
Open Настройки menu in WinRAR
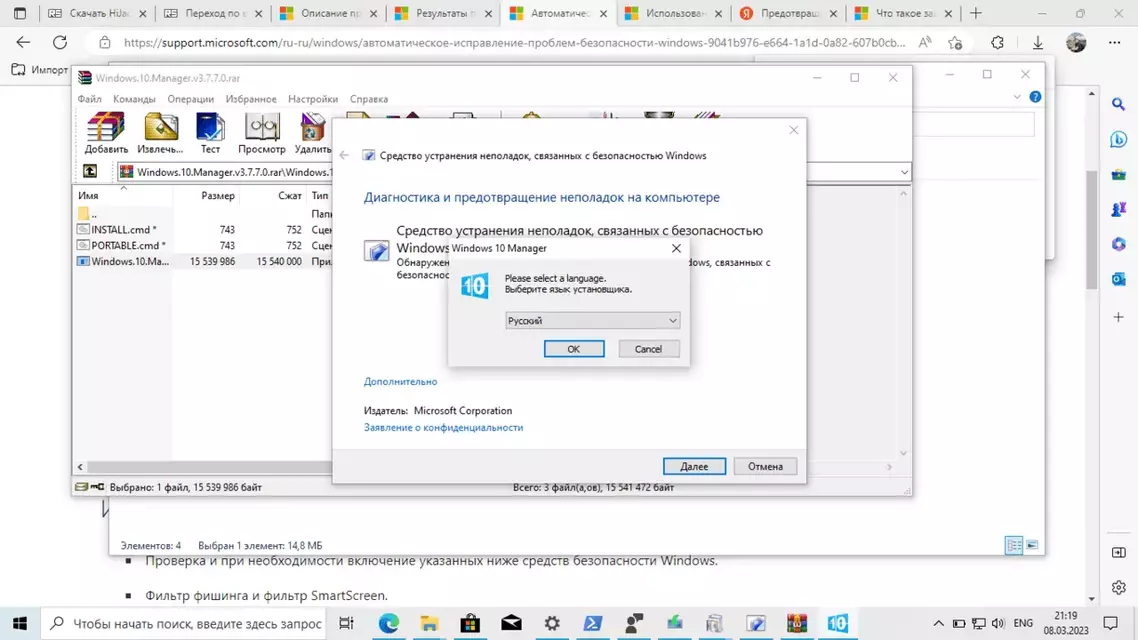[x=313, y=99]
